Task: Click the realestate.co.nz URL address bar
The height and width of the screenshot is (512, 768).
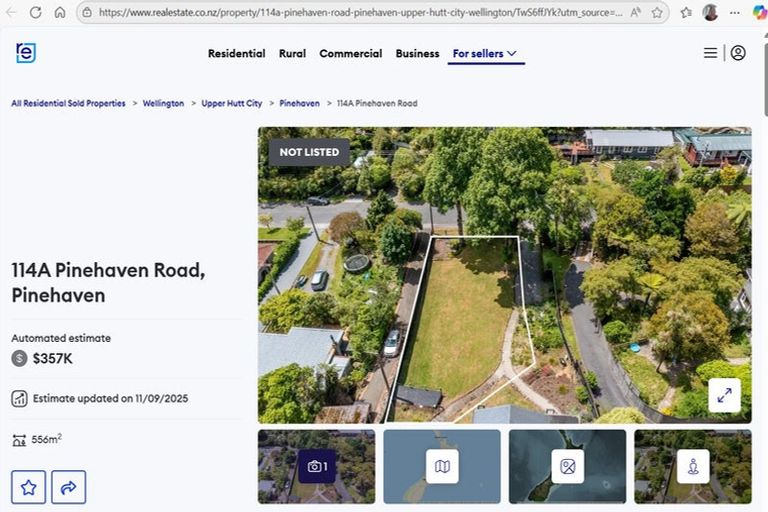Action: coord(360,13)
